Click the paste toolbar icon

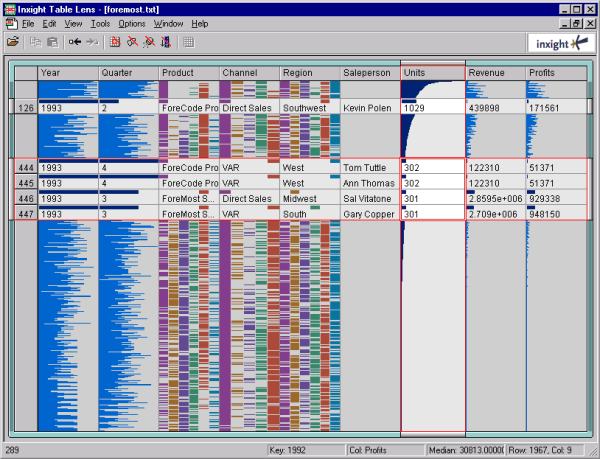point(52,42)
